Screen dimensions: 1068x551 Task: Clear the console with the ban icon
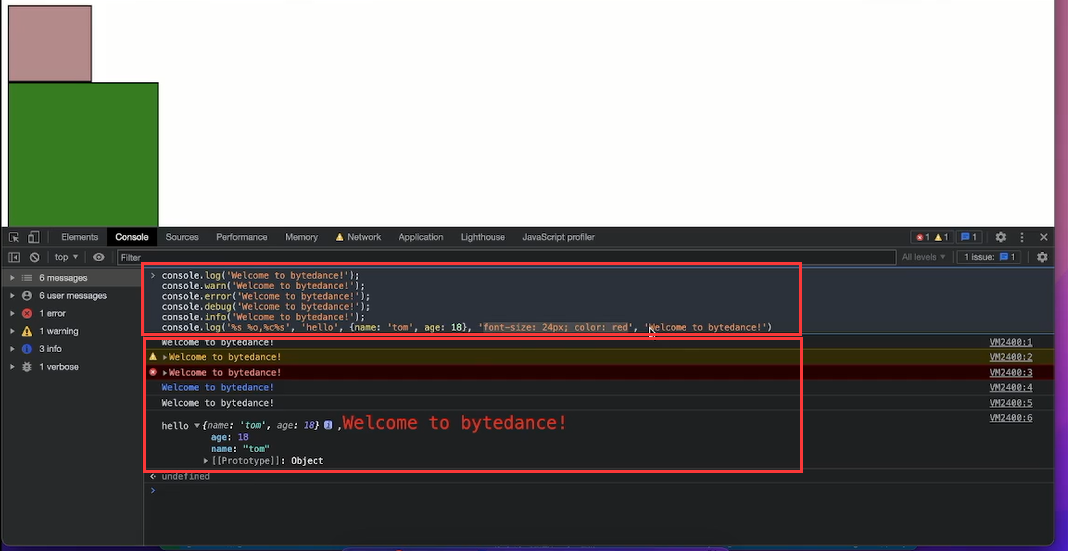34,257
